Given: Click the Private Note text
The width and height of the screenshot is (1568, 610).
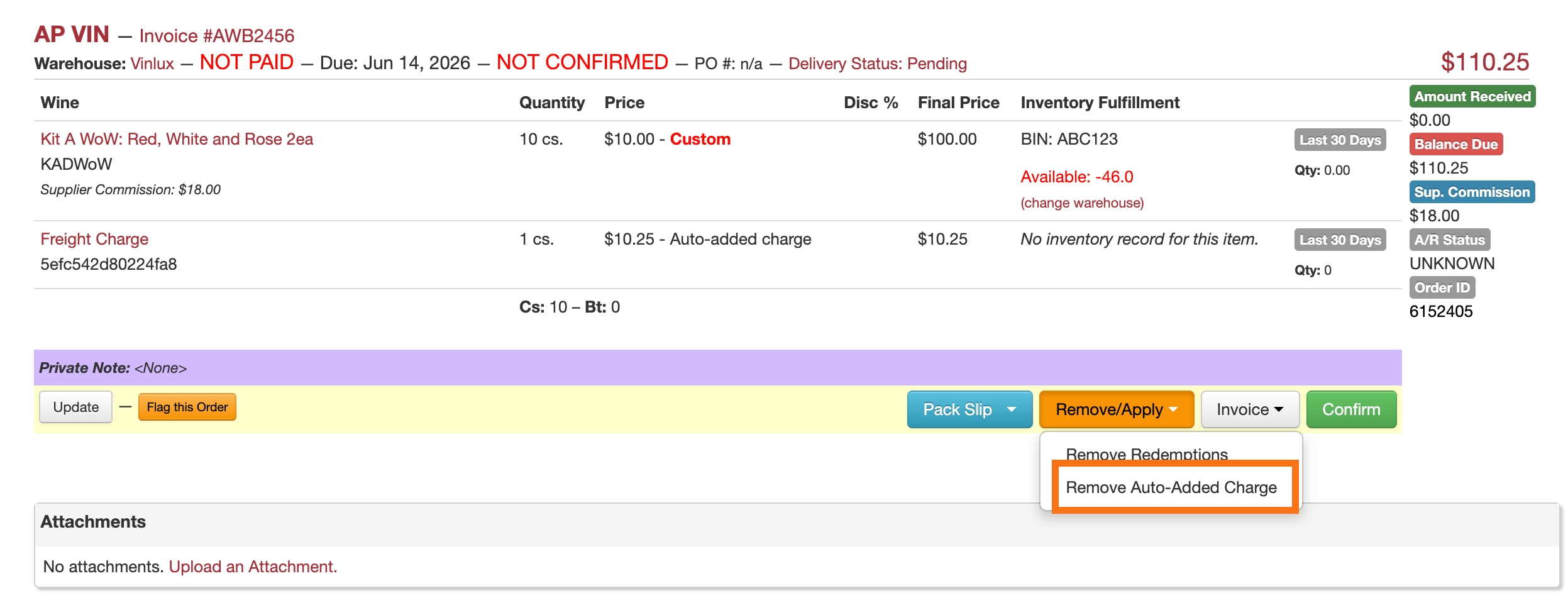Looking at the screenshot, I should pos(113,368).
